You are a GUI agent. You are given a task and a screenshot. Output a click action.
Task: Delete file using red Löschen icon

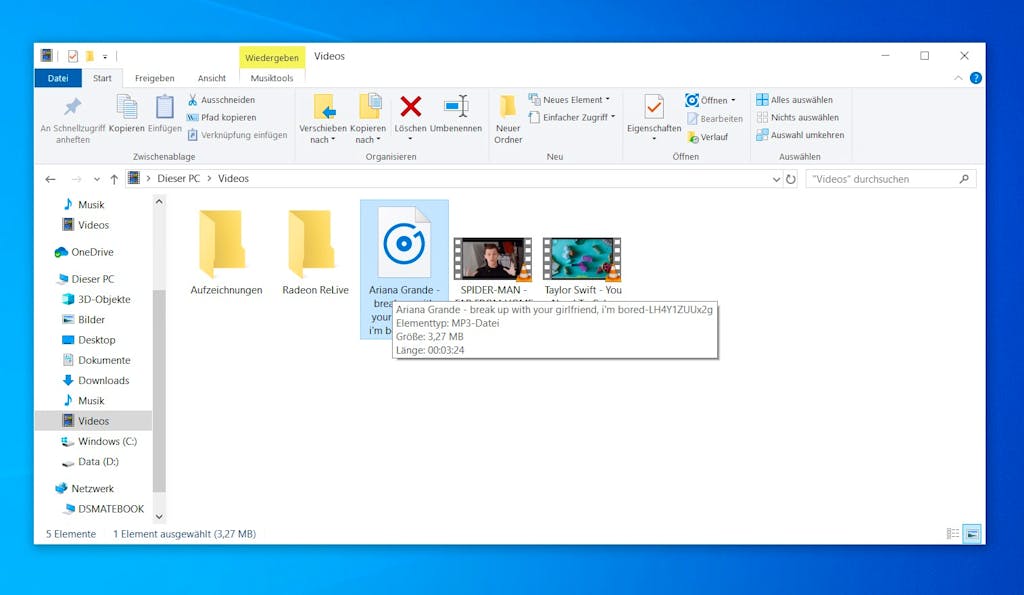[x=411, y=106]
